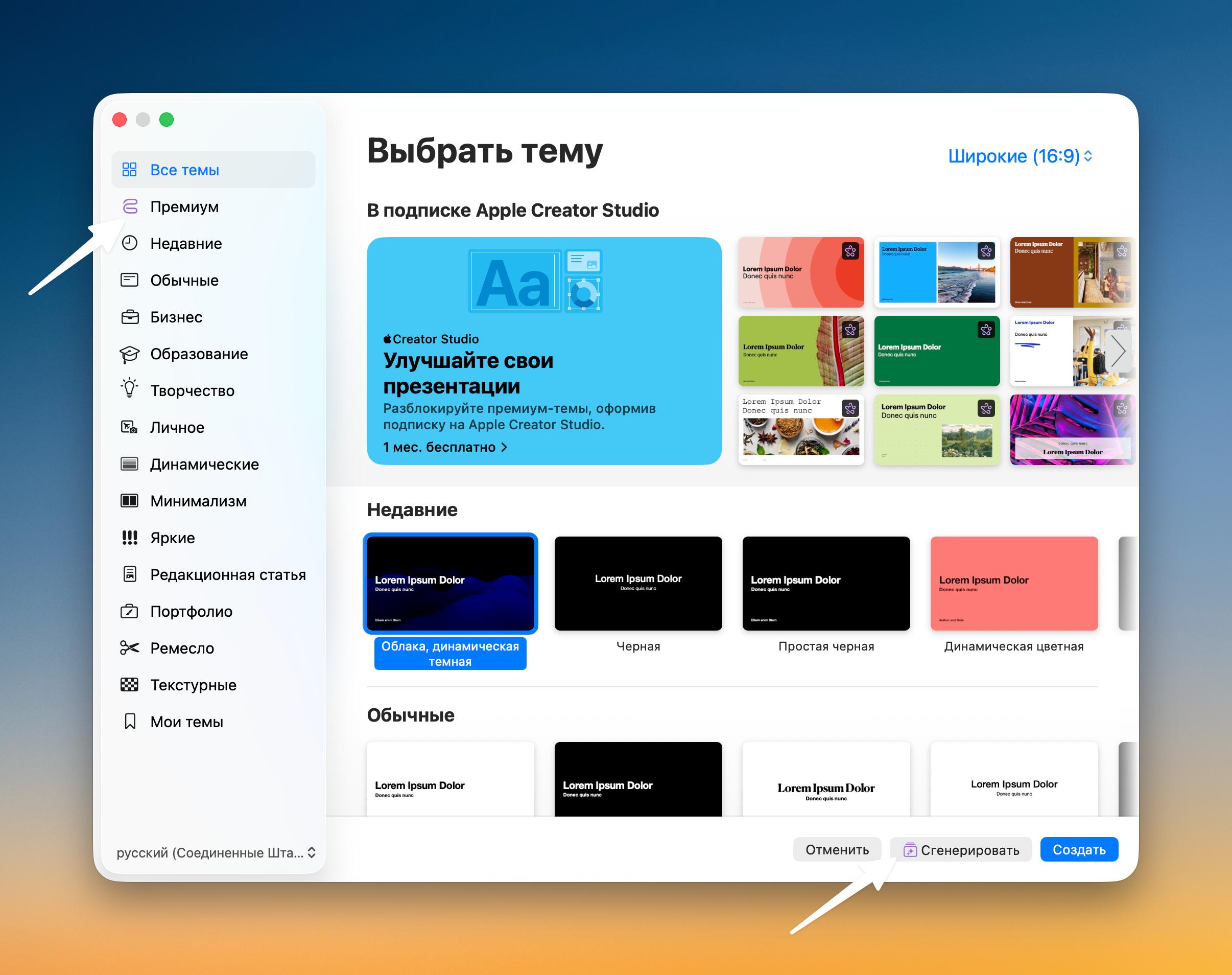Go to the Творчество category
This screenshot has height=975, width=1232.
point(214,390)
